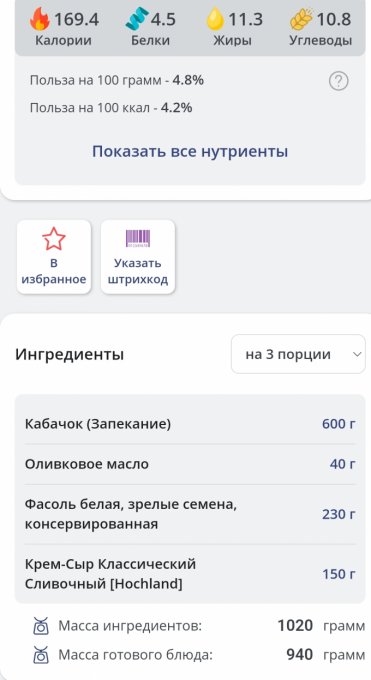The width and height of the screenshot is (371, 680).
Task: Open the 'на 3 порции' dropdown
Action: [x=299, y=354]
